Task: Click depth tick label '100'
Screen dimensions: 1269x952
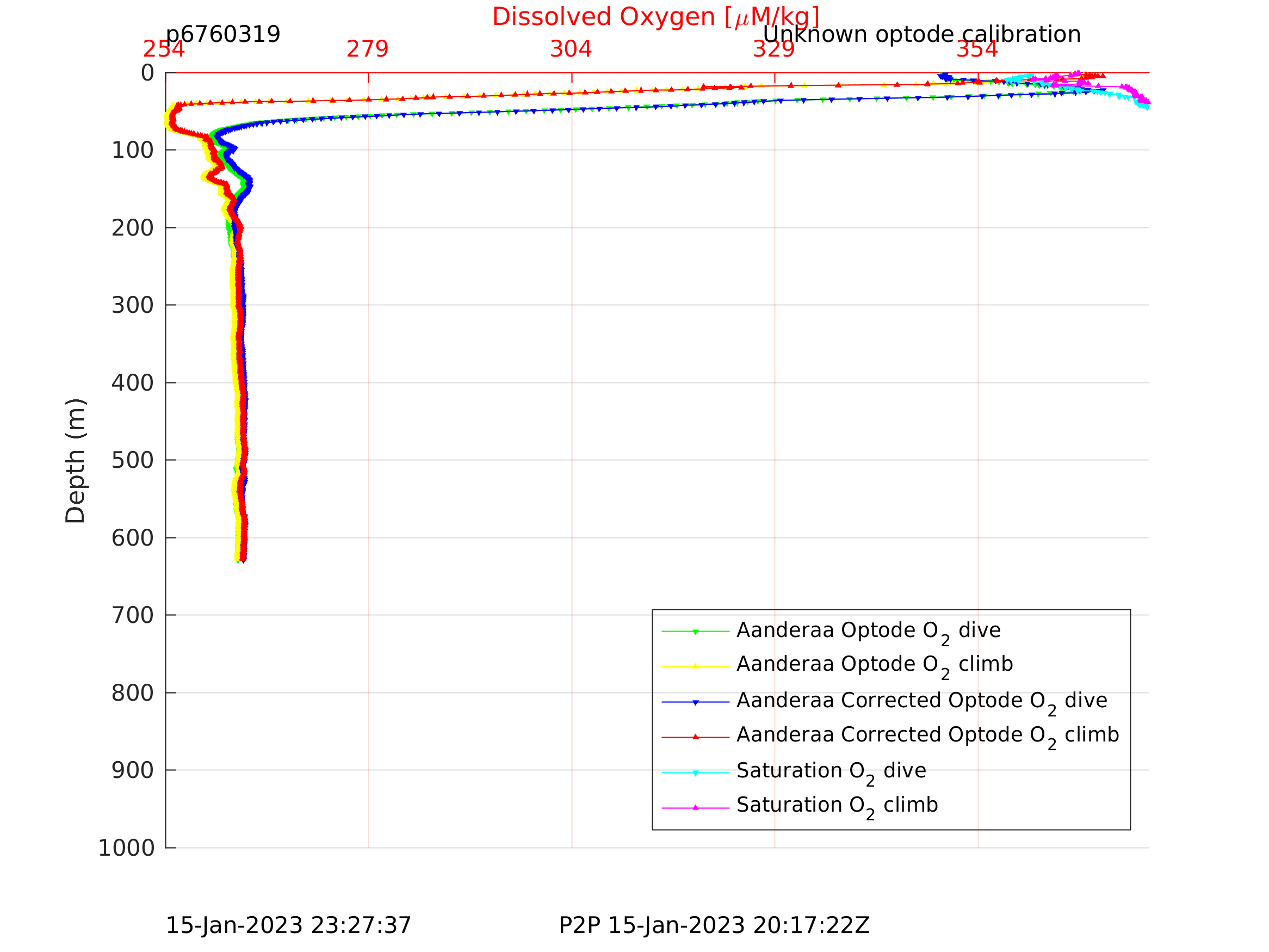Action: point(133,150)
